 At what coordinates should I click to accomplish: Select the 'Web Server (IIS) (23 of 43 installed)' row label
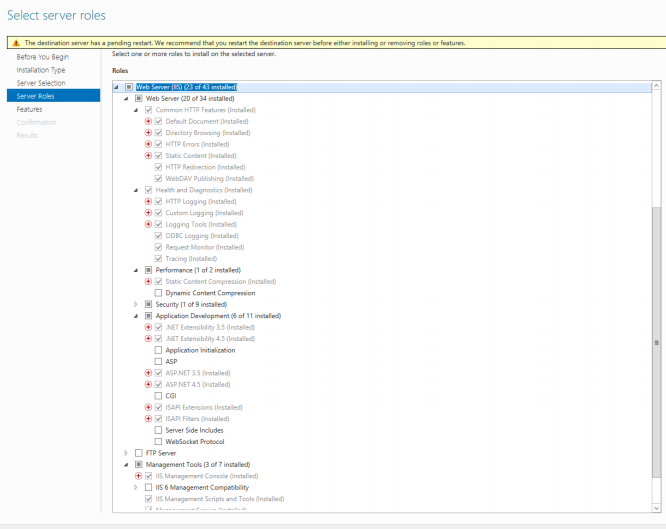186,87
